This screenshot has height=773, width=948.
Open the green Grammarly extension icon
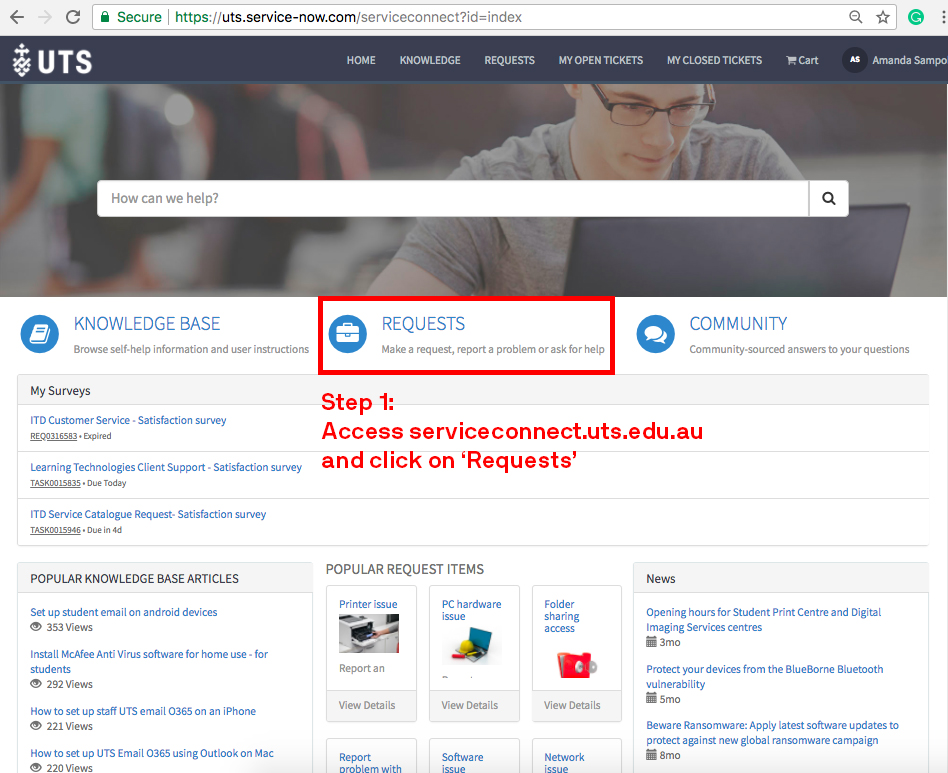coord(916,17)
